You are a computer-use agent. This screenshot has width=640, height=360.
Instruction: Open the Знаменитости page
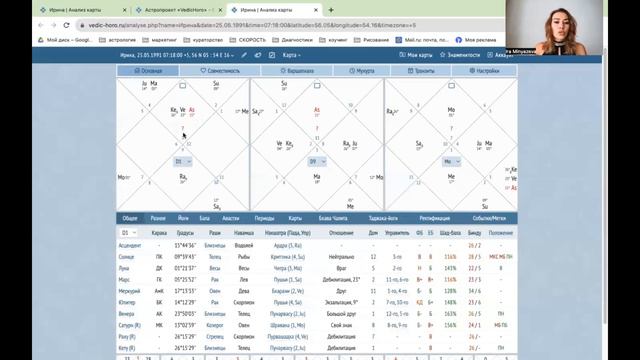point(460,55)
